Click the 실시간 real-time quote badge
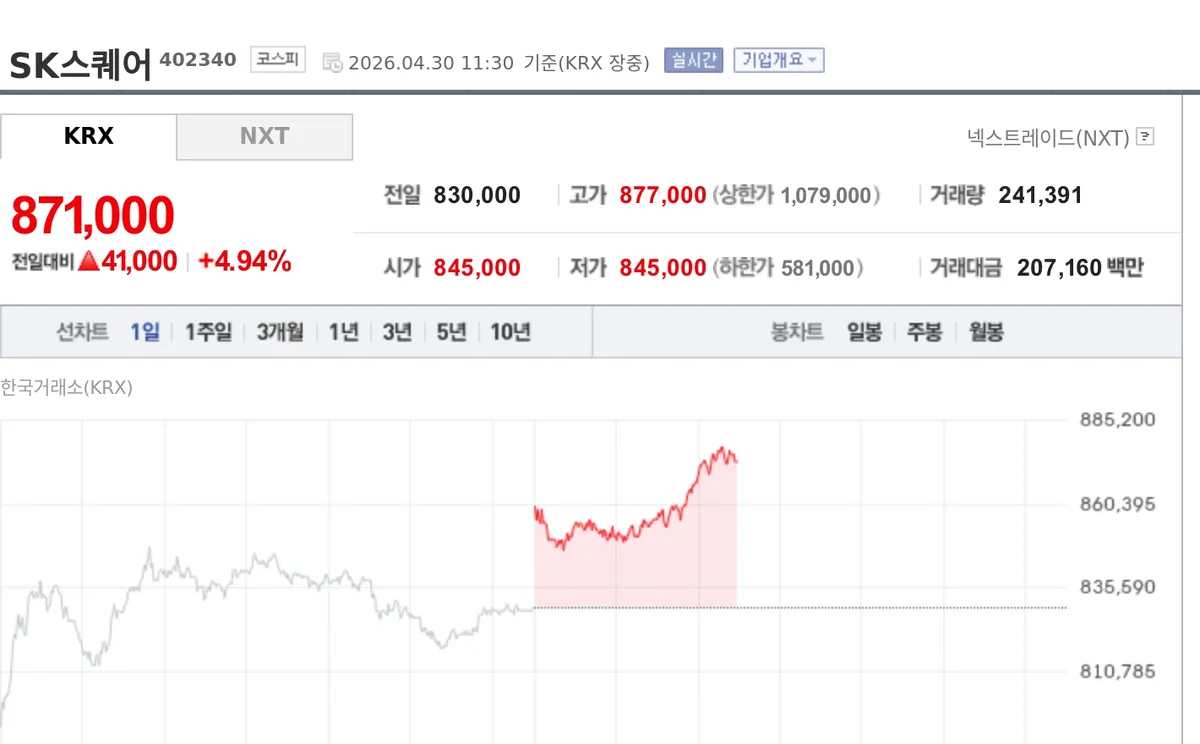The width and height of the screenshot is (1200, 744). (692, 60)
